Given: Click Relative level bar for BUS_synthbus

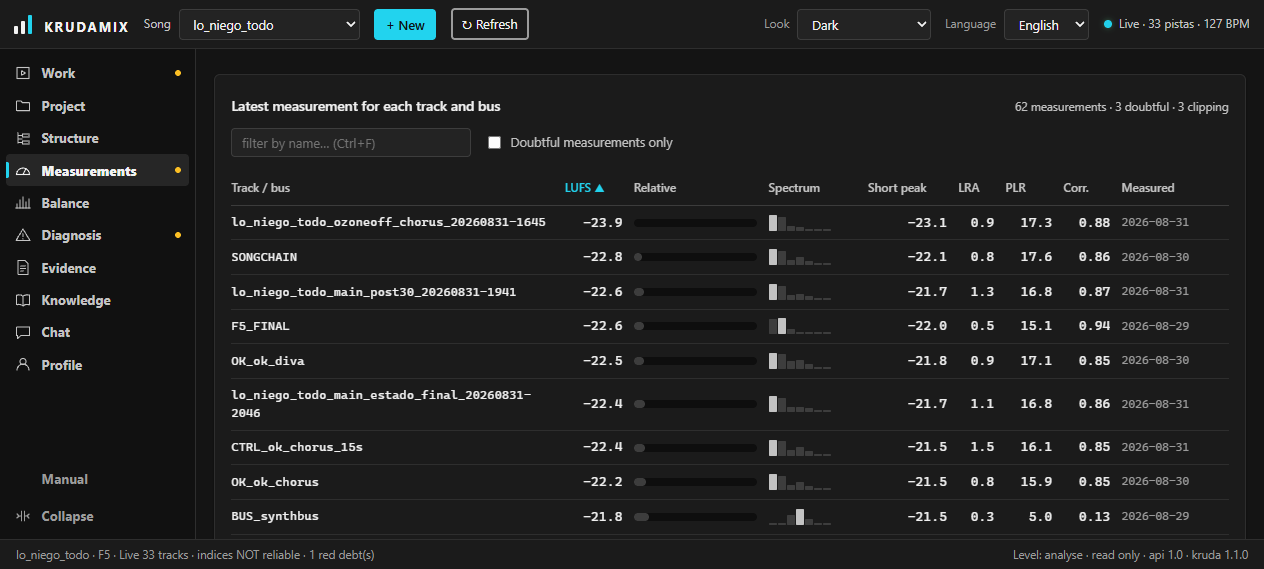Looking at the screenshot, I should click(x=695, y=516).
